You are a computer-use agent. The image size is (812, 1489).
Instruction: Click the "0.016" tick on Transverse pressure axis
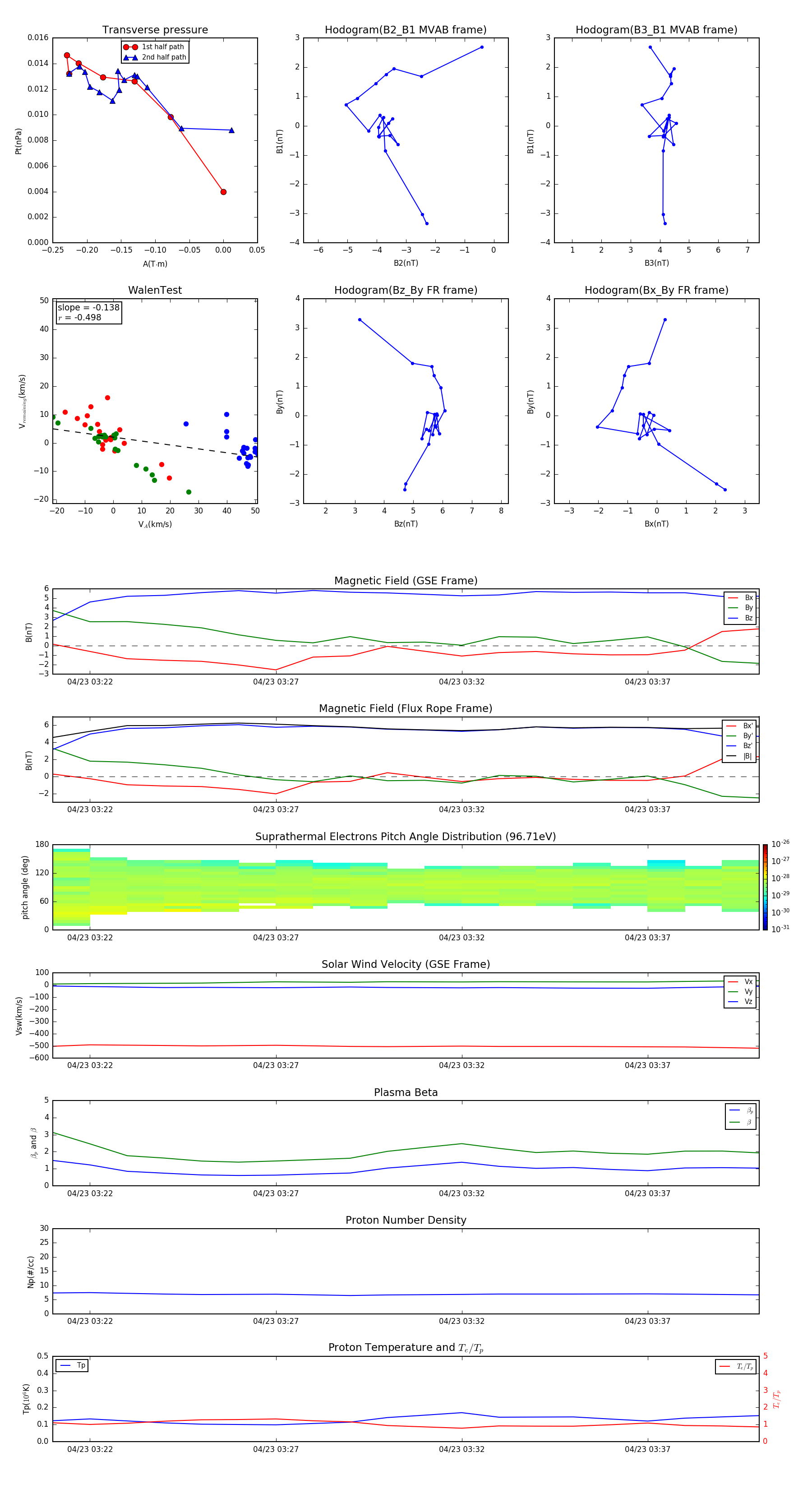point(38,37)
